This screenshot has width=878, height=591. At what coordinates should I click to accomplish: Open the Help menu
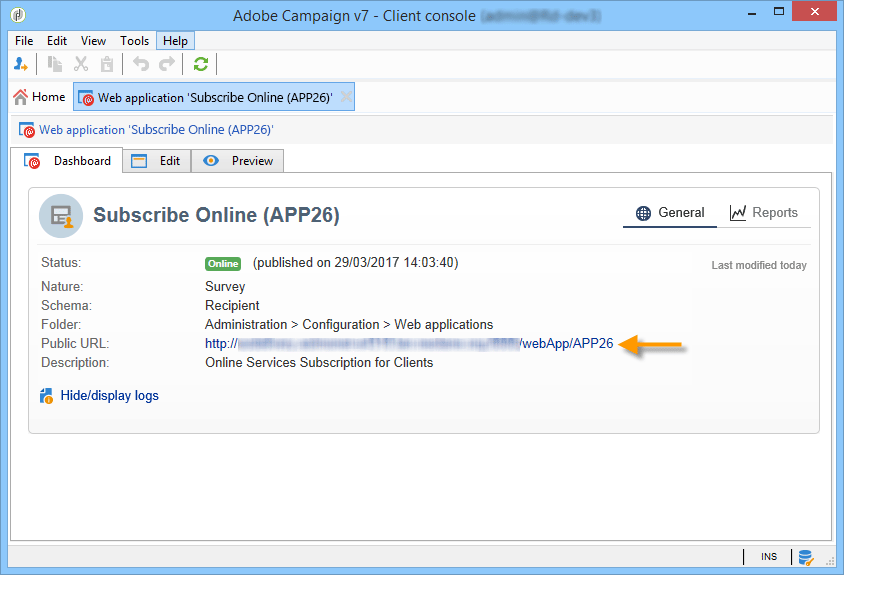tap(175, 40)
